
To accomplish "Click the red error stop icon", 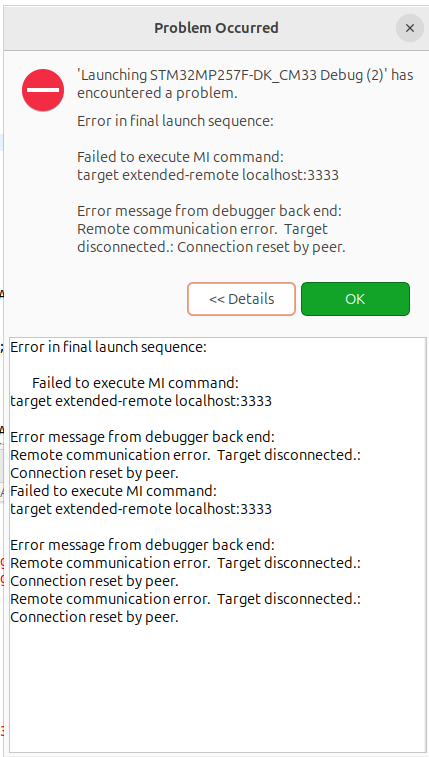I will (x=43, y=90).
